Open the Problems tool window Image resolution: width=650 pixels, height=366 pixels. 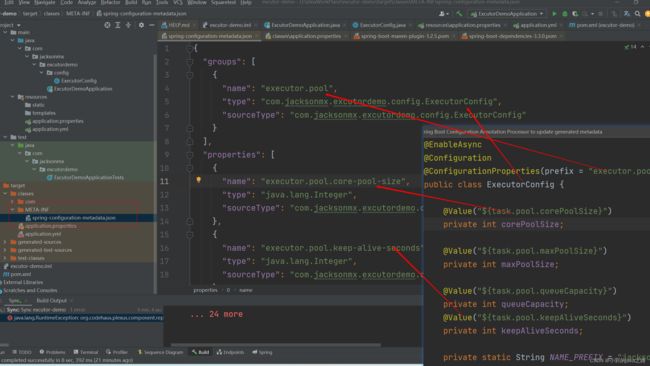click(52, 352)
